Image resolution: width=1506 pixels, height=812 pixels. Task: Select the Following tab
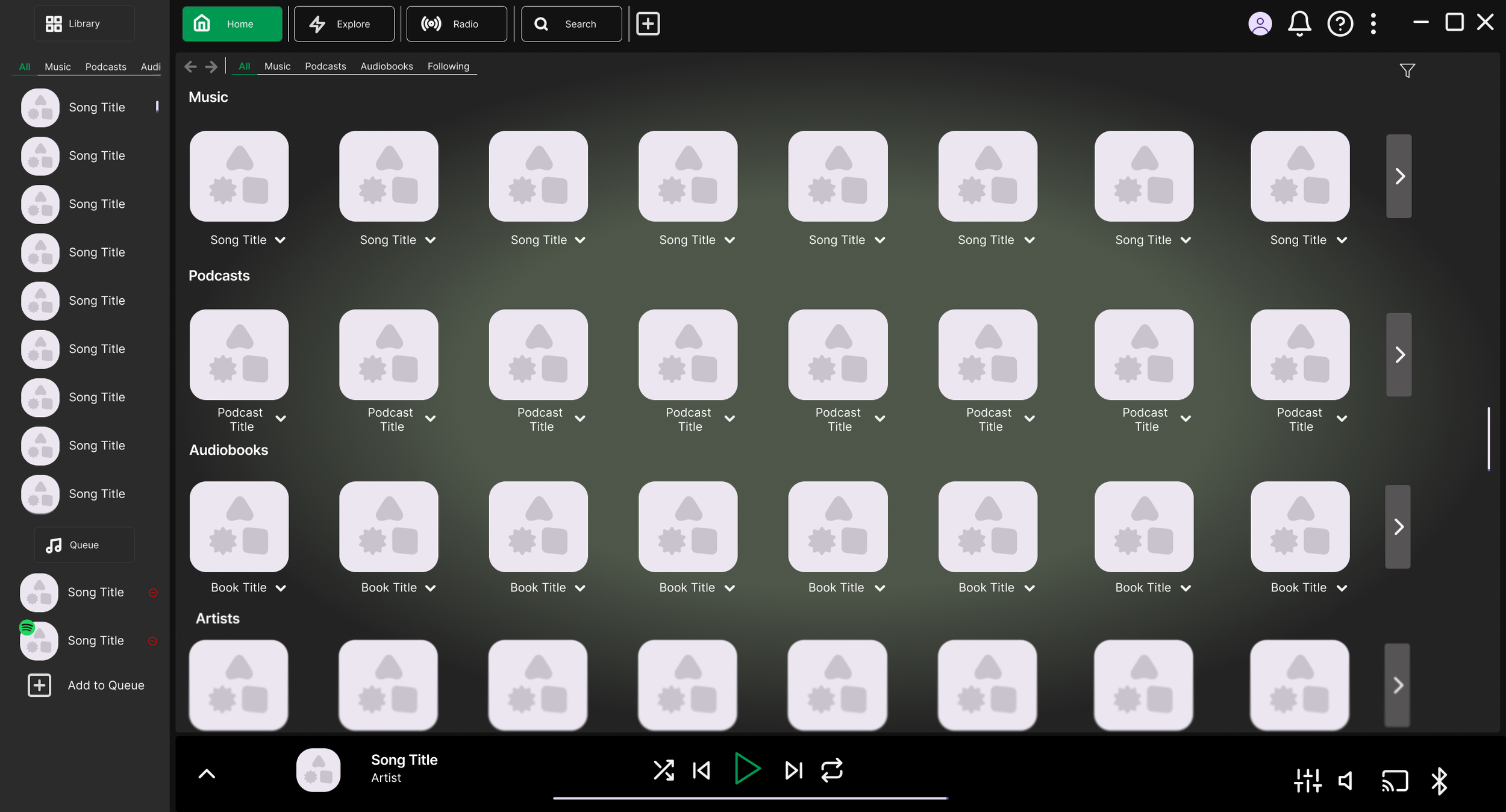448,66
